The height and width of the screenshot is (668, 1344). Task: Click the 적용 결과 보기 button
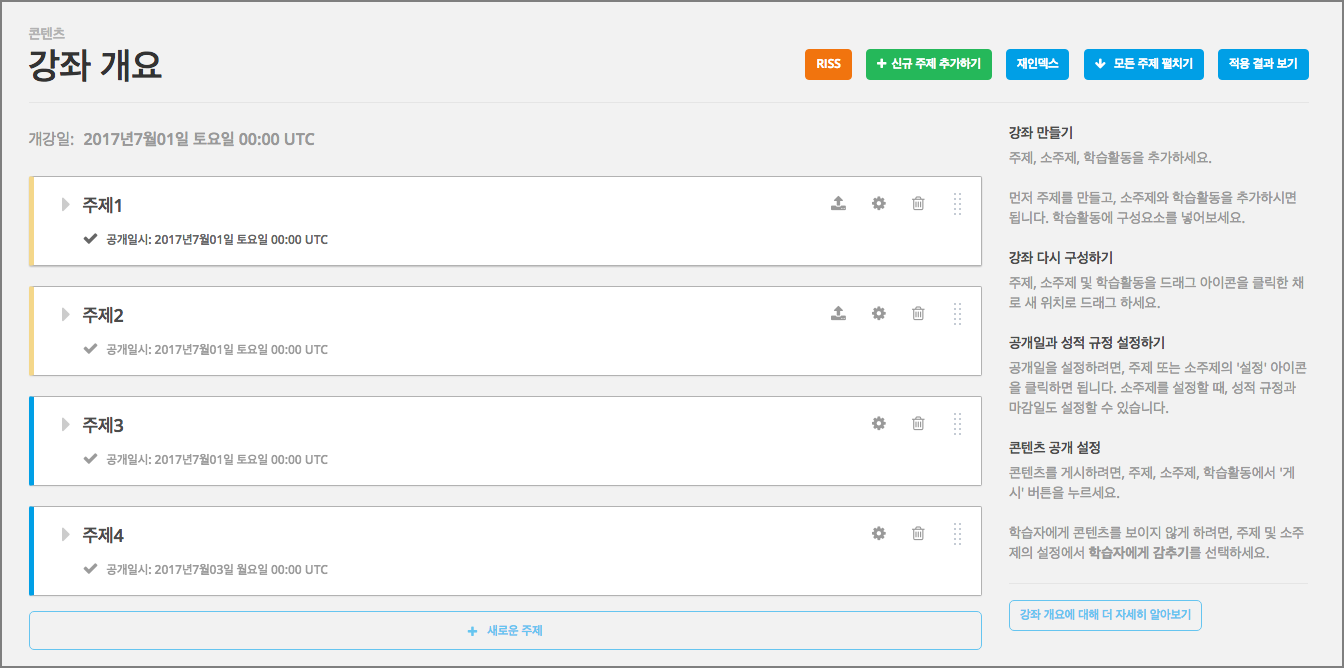(1264, 64)
